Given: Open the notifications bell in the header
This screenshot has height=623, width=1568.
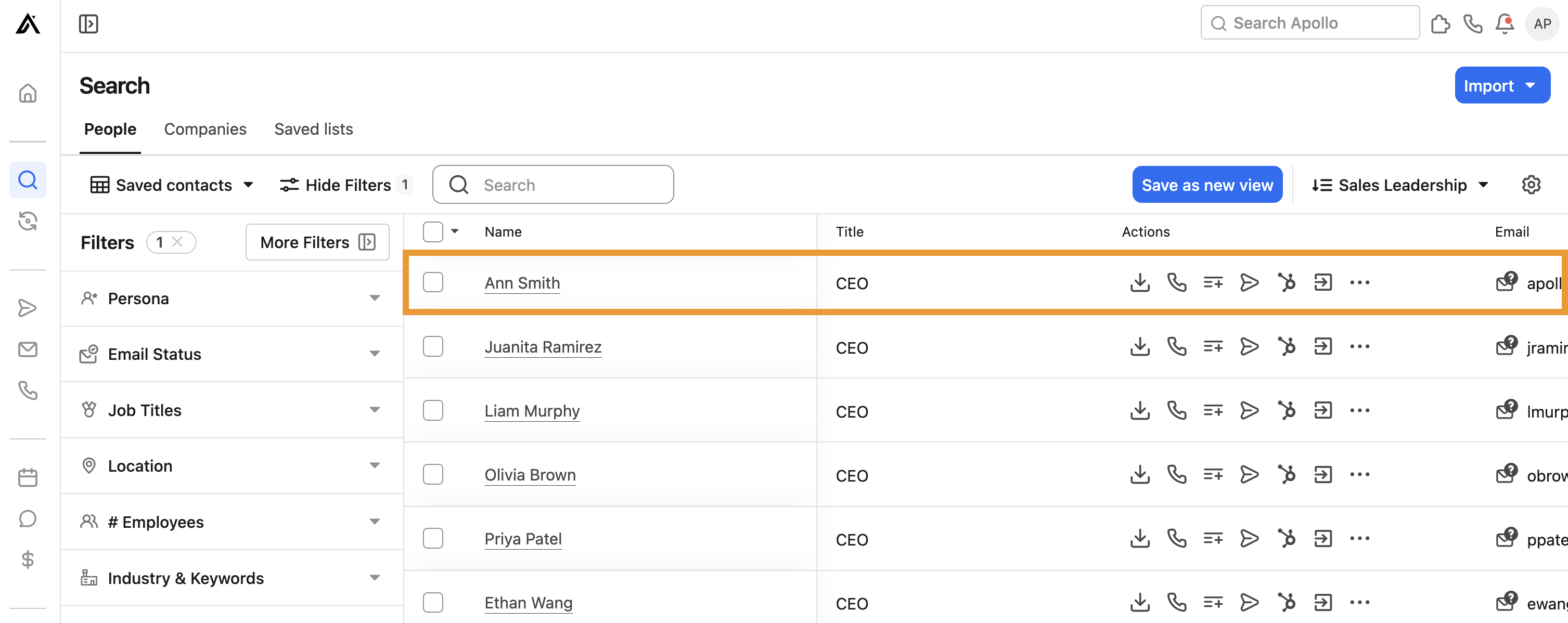Looking at the screenshot, I should pos(1503,24).
